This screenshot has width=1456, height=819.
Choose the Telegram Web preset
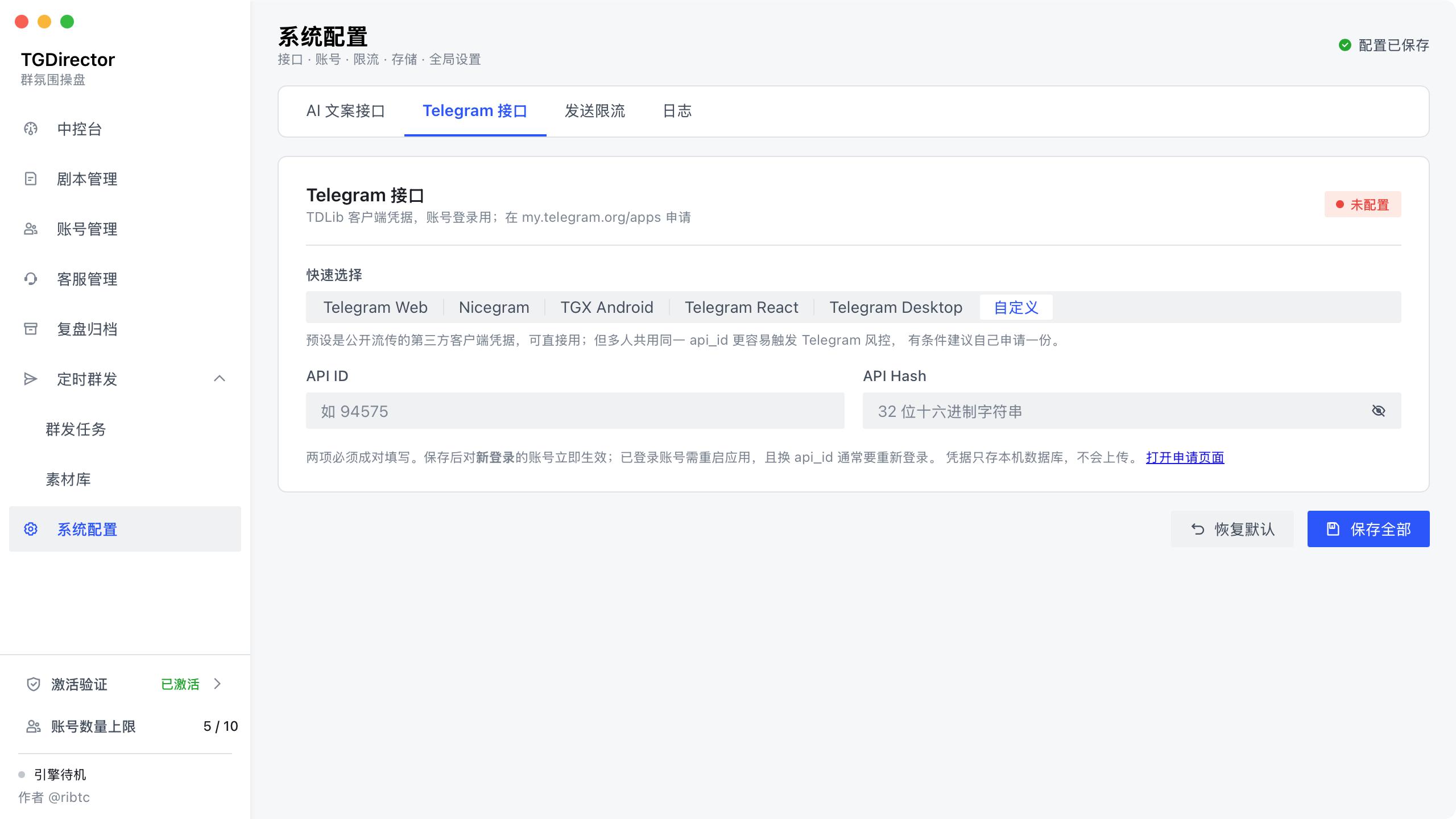(375, 308)
